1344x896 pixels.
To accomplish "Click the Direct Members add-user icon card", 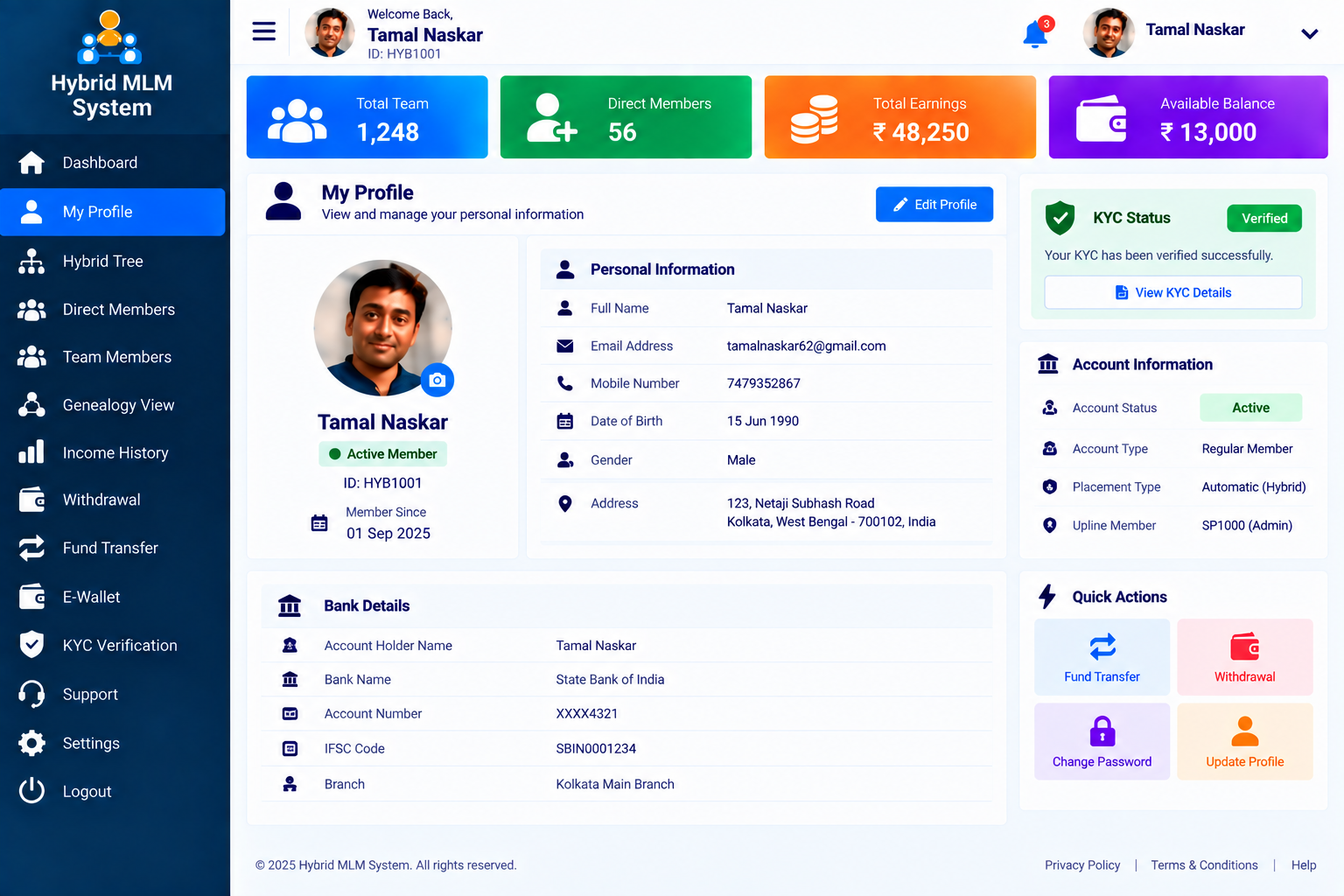I will coord(551,118).
